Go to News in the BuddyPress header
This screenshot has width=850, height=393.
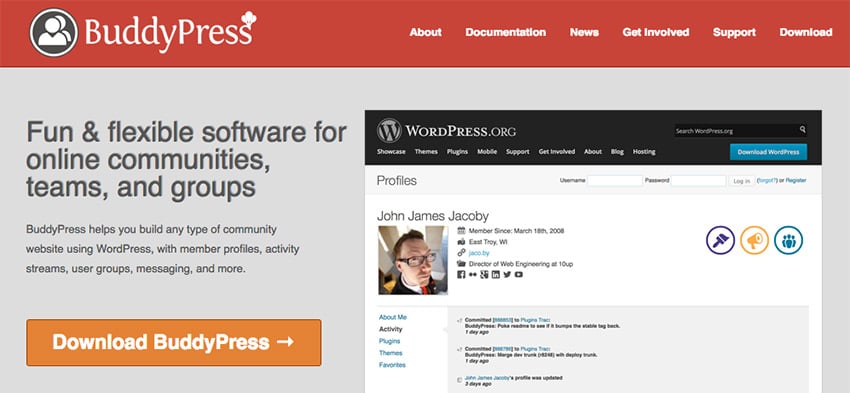point(584,33)
